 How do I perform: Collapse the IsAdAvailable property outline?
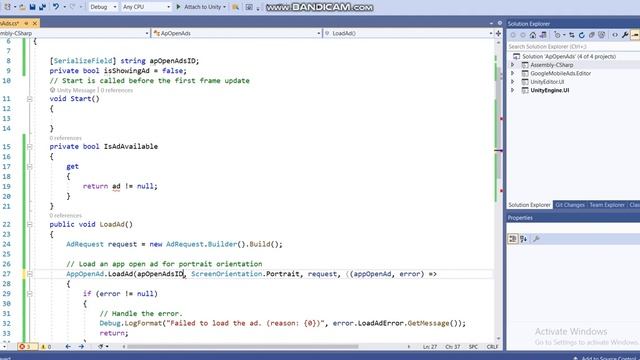point(29,147)
